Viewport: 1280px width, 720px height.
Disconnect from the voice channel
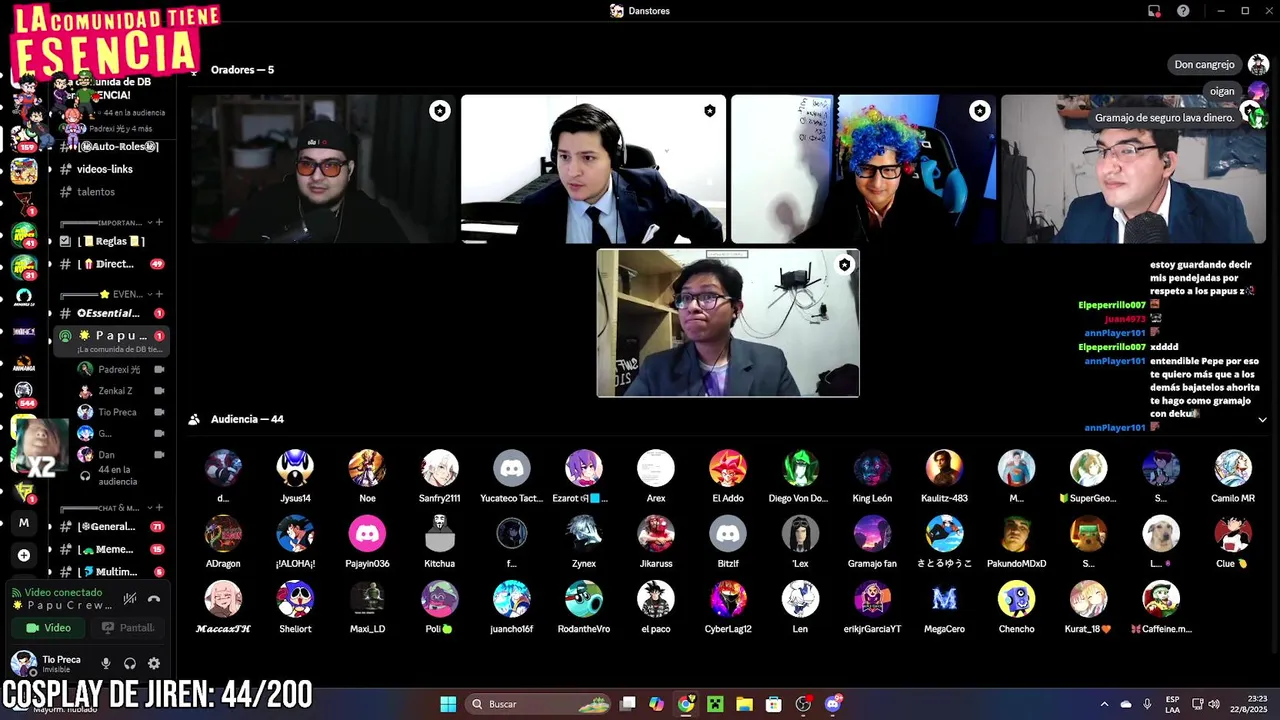[153, 598]
